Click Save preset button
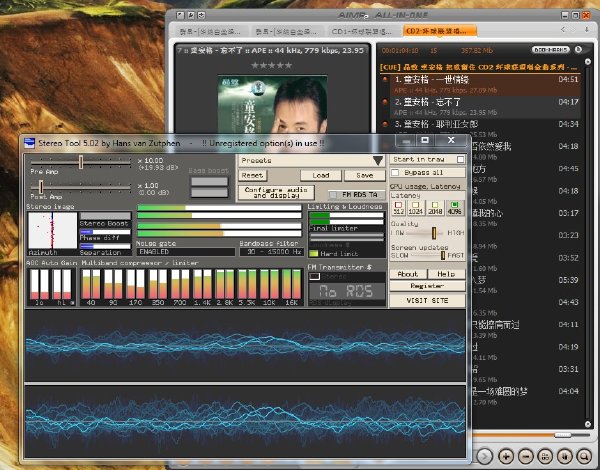Screen dimensions: 600x470 coord(364,175)
